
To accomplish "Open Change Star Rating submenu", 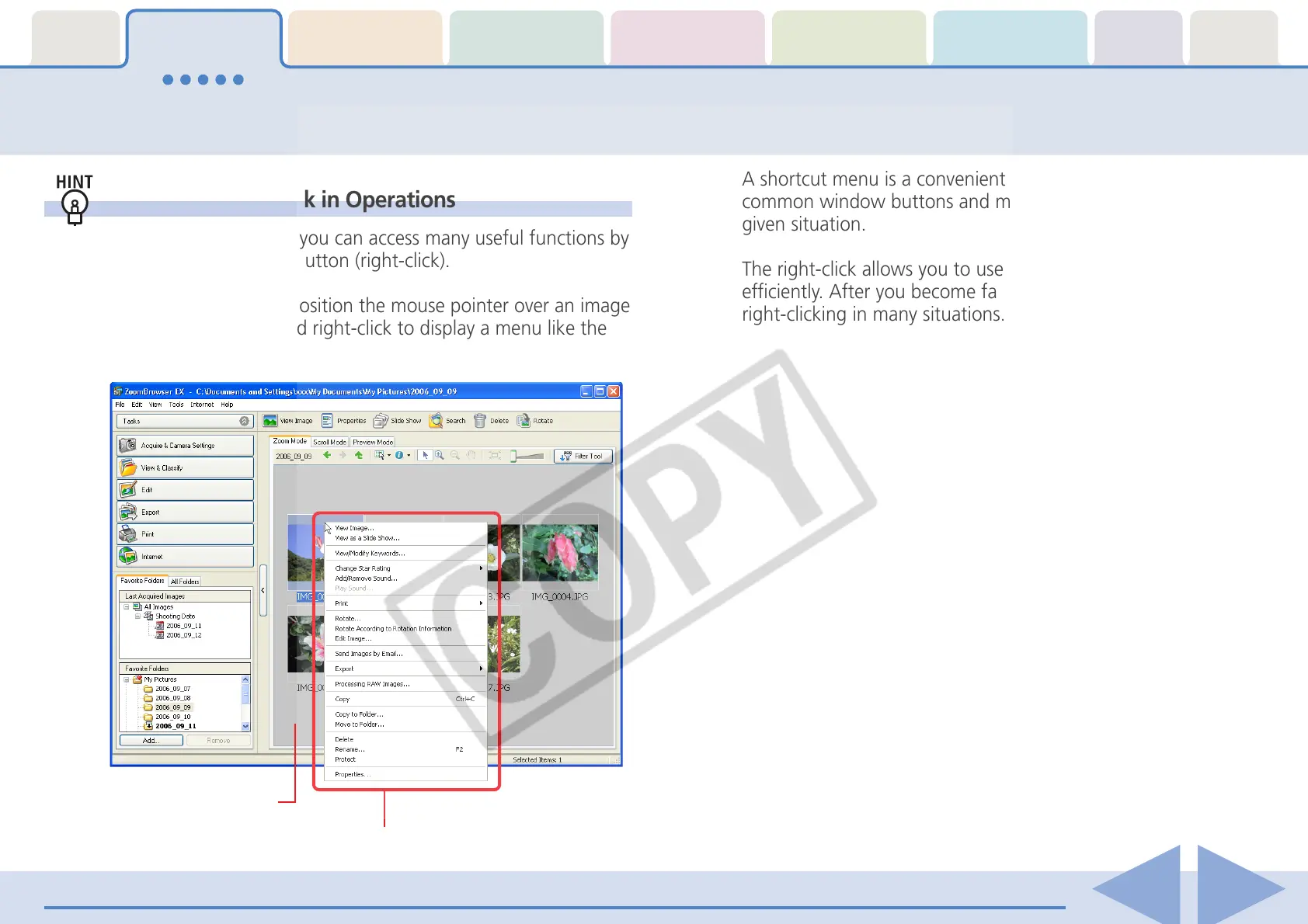I will click(x=405, y=568).
